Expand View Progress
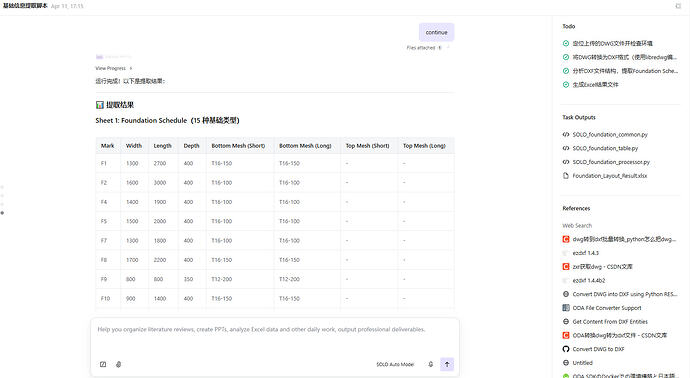Image resolution: width=690 pixels, height=378 pixels. 114,68
